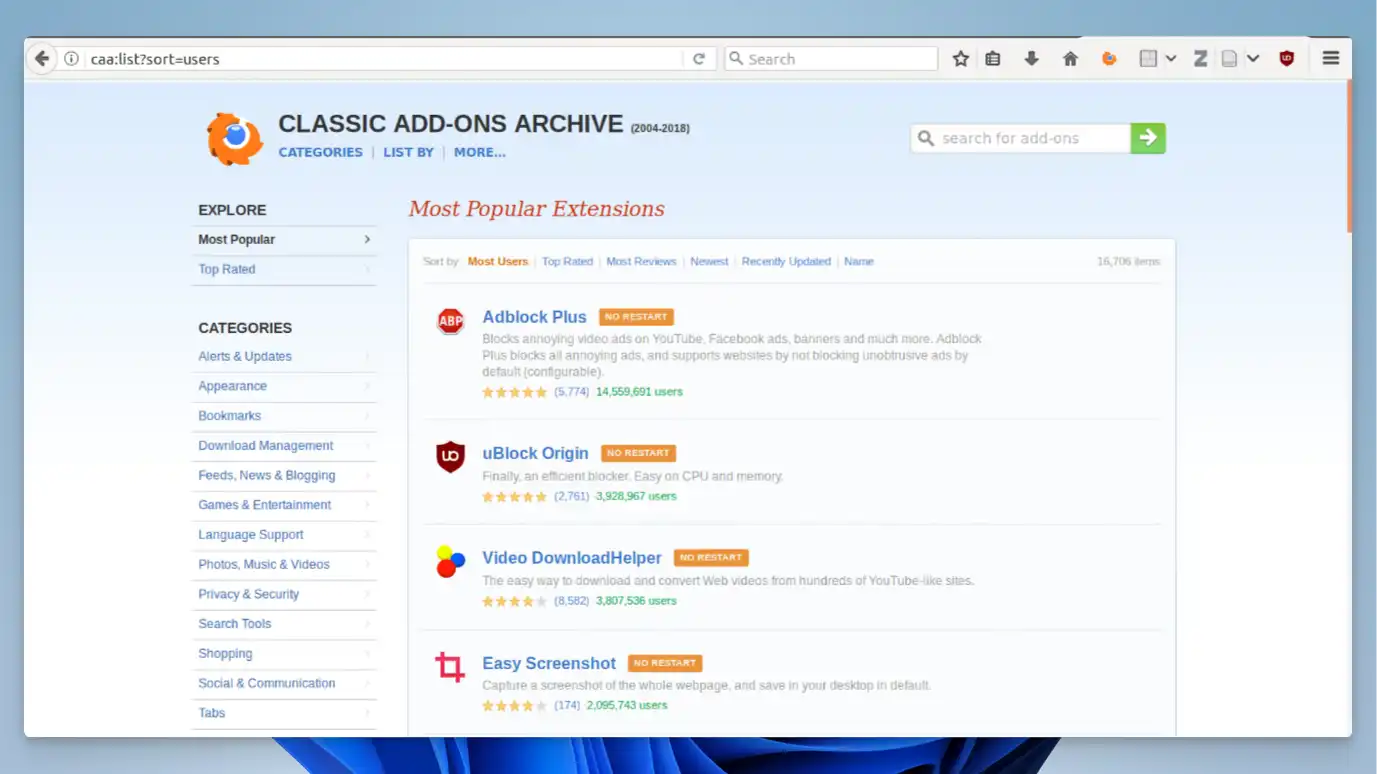The width and height of the screenshot is (1377, 774).
Task: Click the Video DownloadHelper colored-balls icon
Action: pos(450,562)
